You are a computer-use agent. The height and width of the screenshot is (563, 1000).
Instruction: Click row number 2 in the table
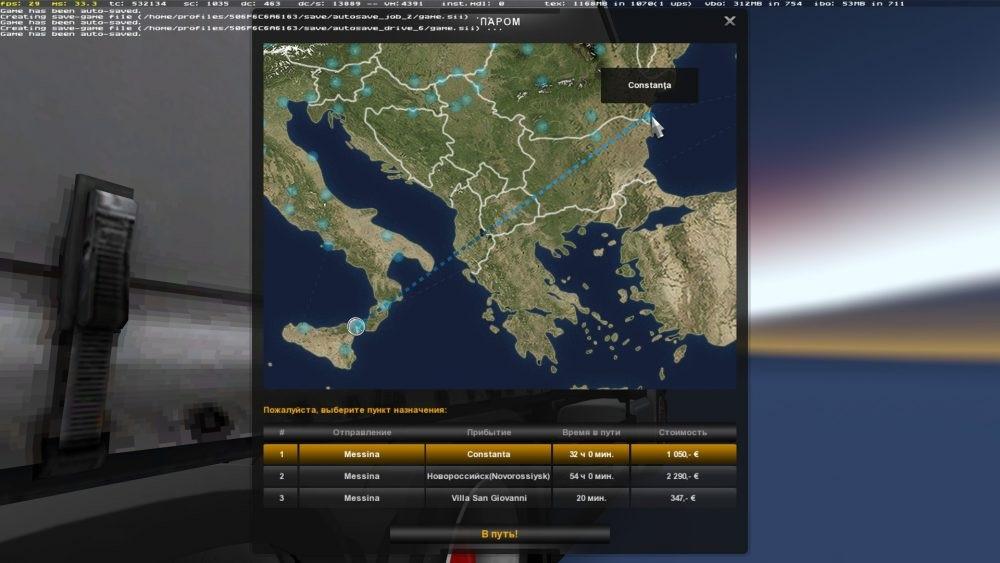[x=281, y=476]
